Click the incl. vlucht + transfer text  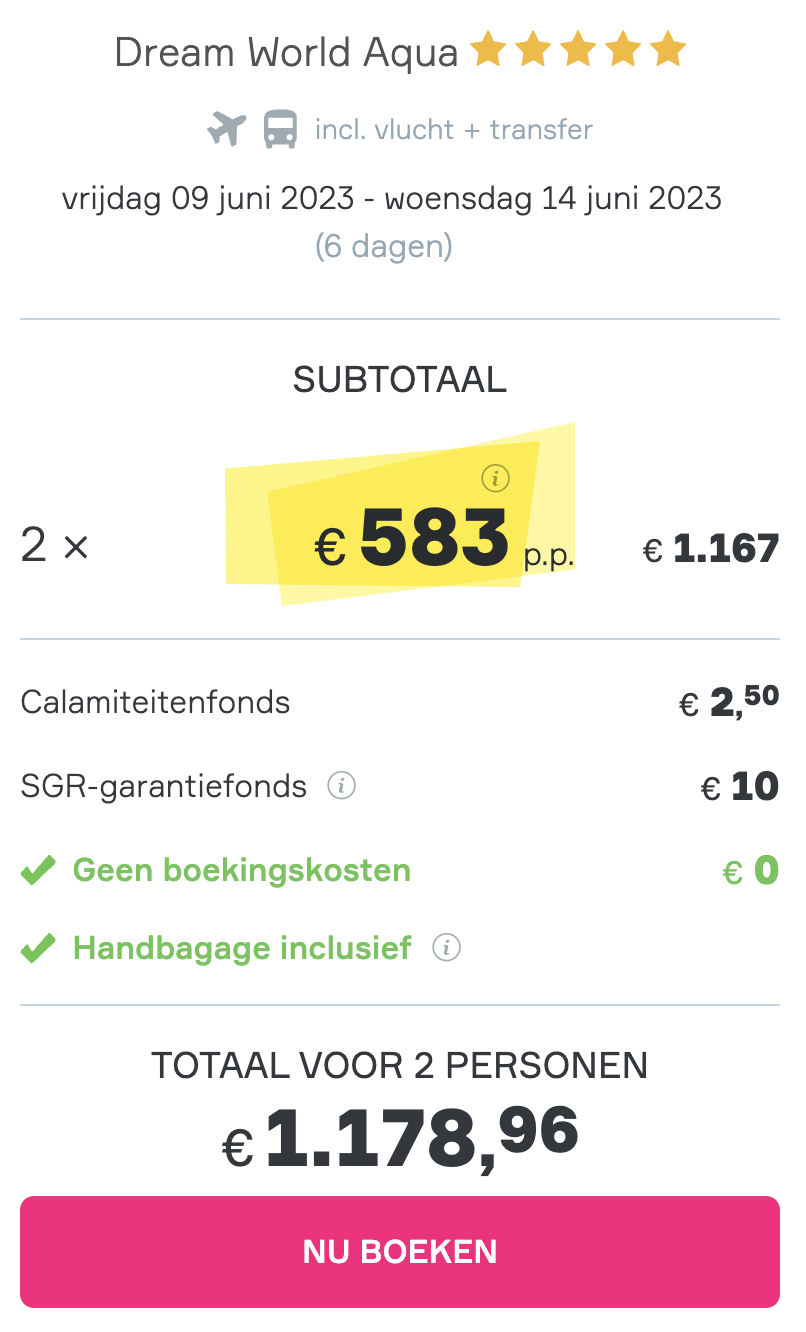pos(454,130)
